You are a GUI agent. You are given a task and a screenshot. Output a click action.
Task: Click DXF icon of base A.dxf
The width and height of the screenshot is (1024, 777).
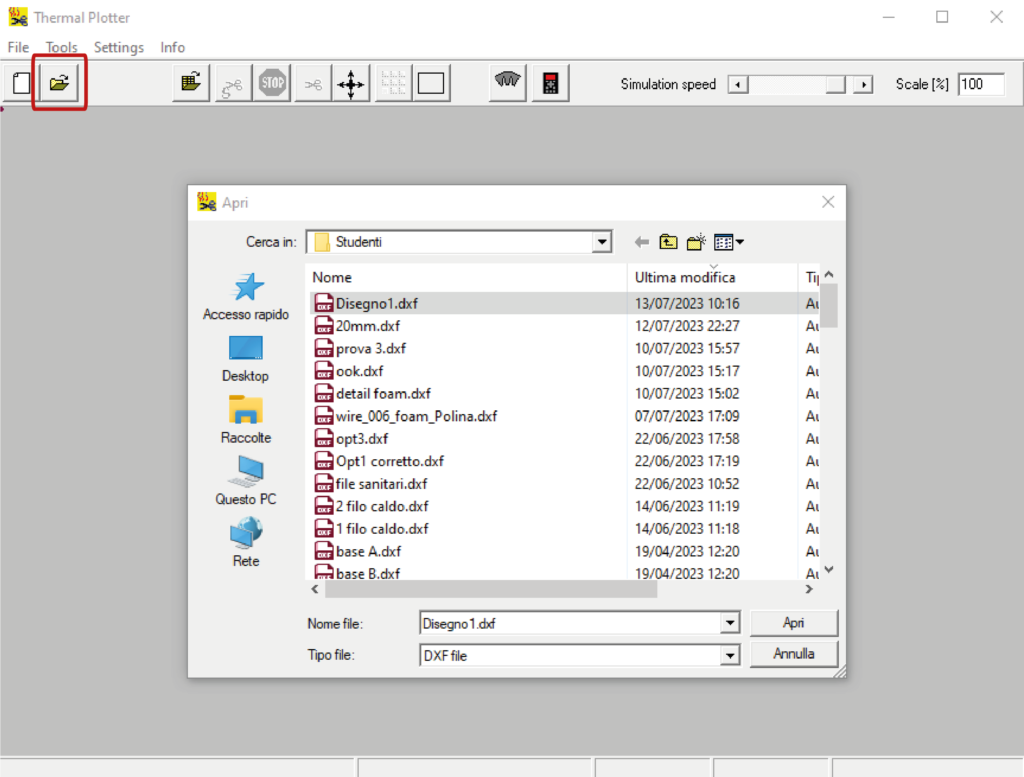click(324, 551)
